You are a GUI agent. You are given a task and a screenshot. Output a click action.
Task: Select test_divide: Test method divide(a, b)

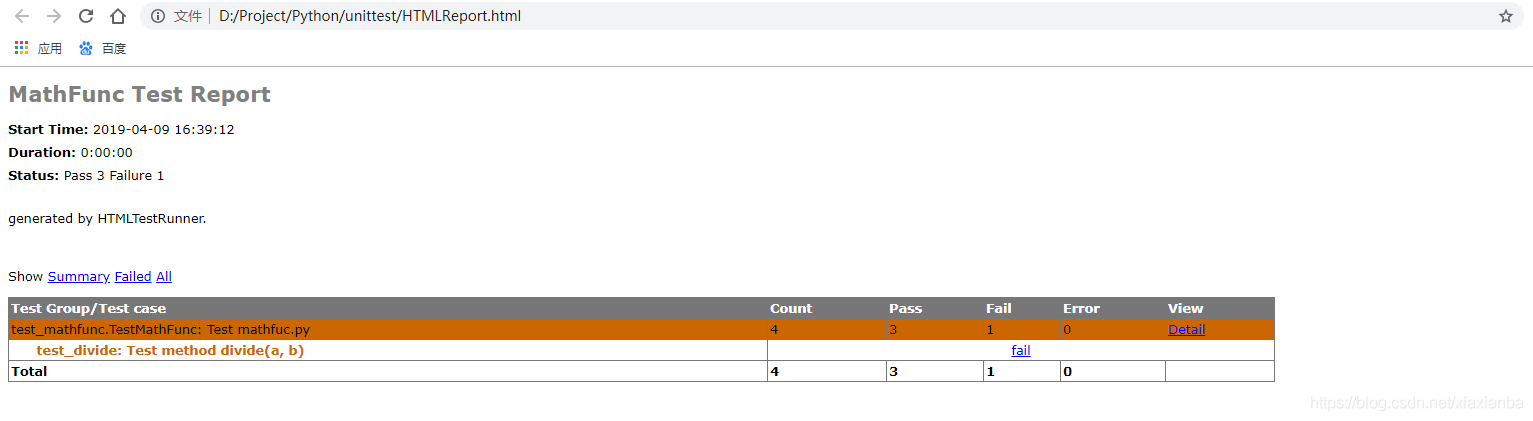point(170,350)
